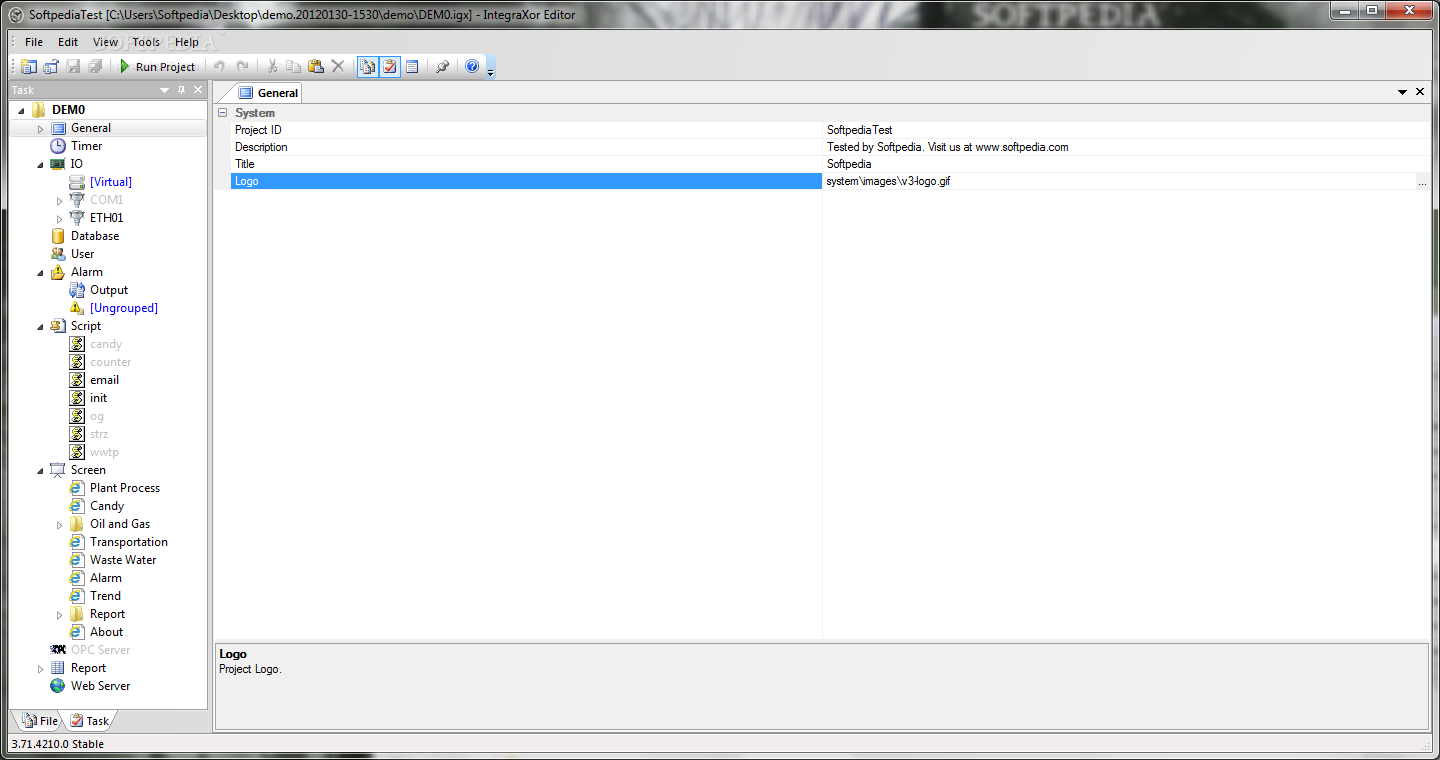This screenshot has height=760, width=1440.
Task: Click the Redo toolbar icon
Action: tap(242, 67)
